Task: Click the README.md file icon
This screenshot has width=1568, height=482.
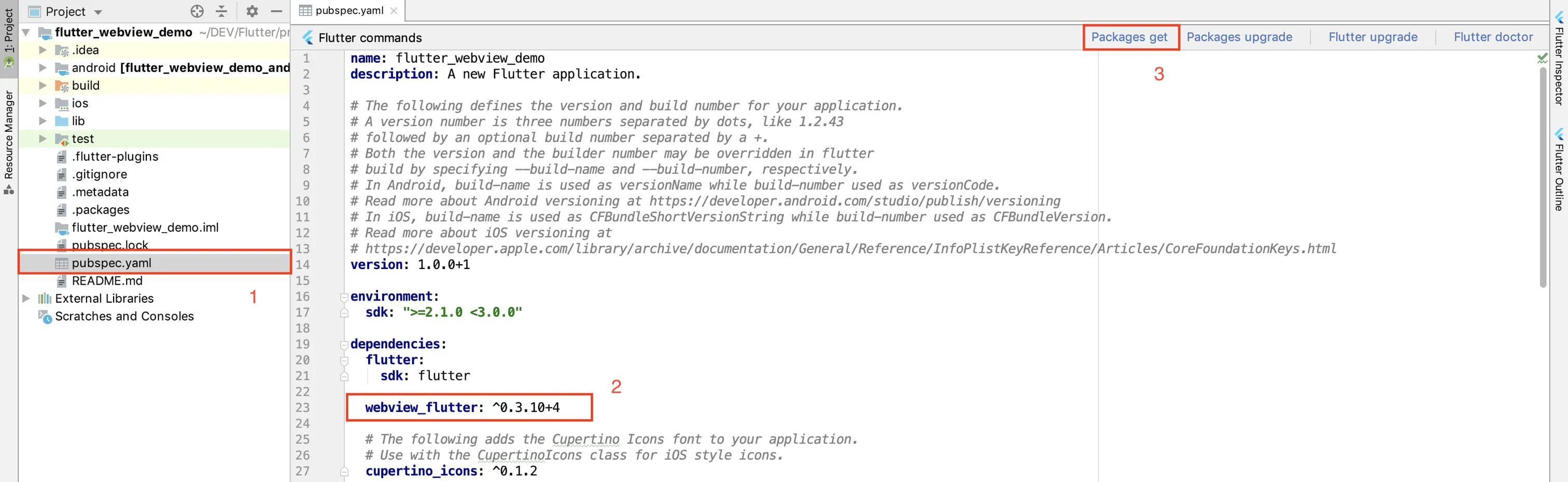Action: [x=62, y=281]
